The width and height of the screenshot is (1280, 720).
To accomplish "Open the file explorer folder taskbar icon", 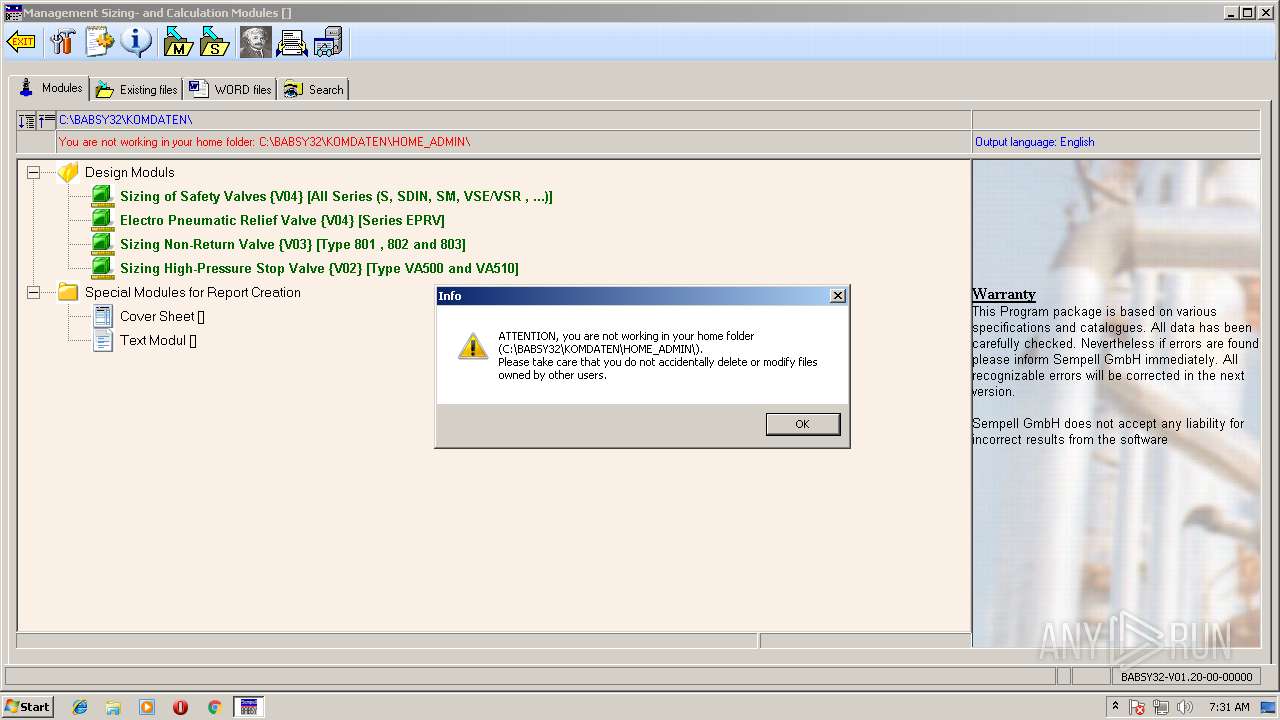I will pyautogui.click(x=113, y=707).
